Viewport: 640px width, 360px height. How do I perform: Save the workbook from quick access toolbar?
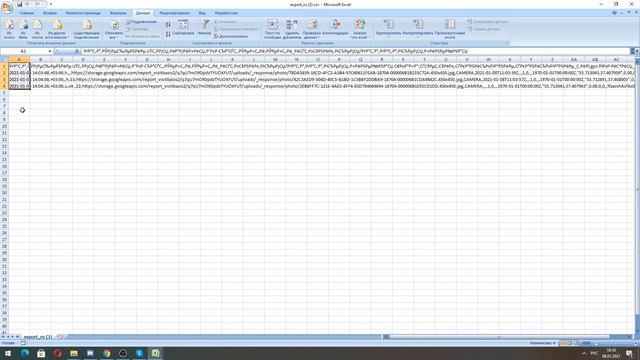[19, 4]
